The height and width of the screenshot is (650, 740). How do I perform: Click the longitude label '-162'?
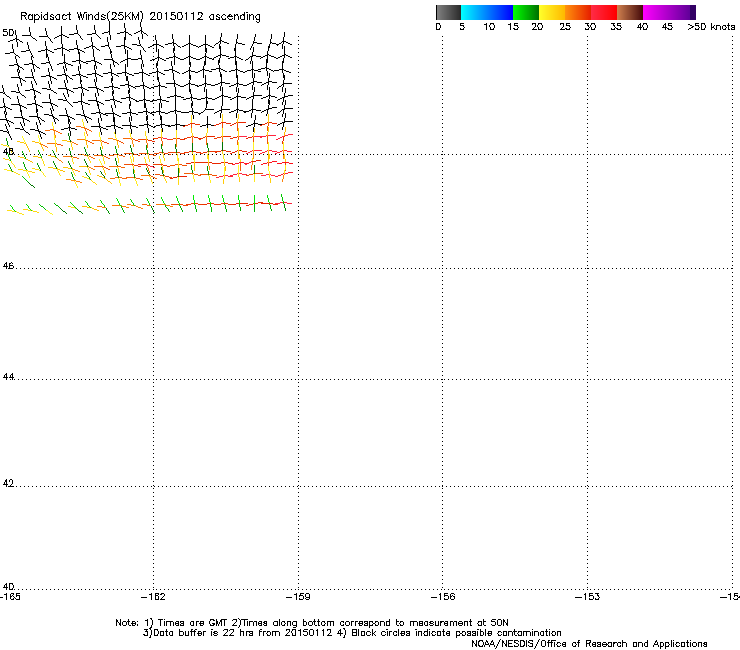(x=153, y=597)
